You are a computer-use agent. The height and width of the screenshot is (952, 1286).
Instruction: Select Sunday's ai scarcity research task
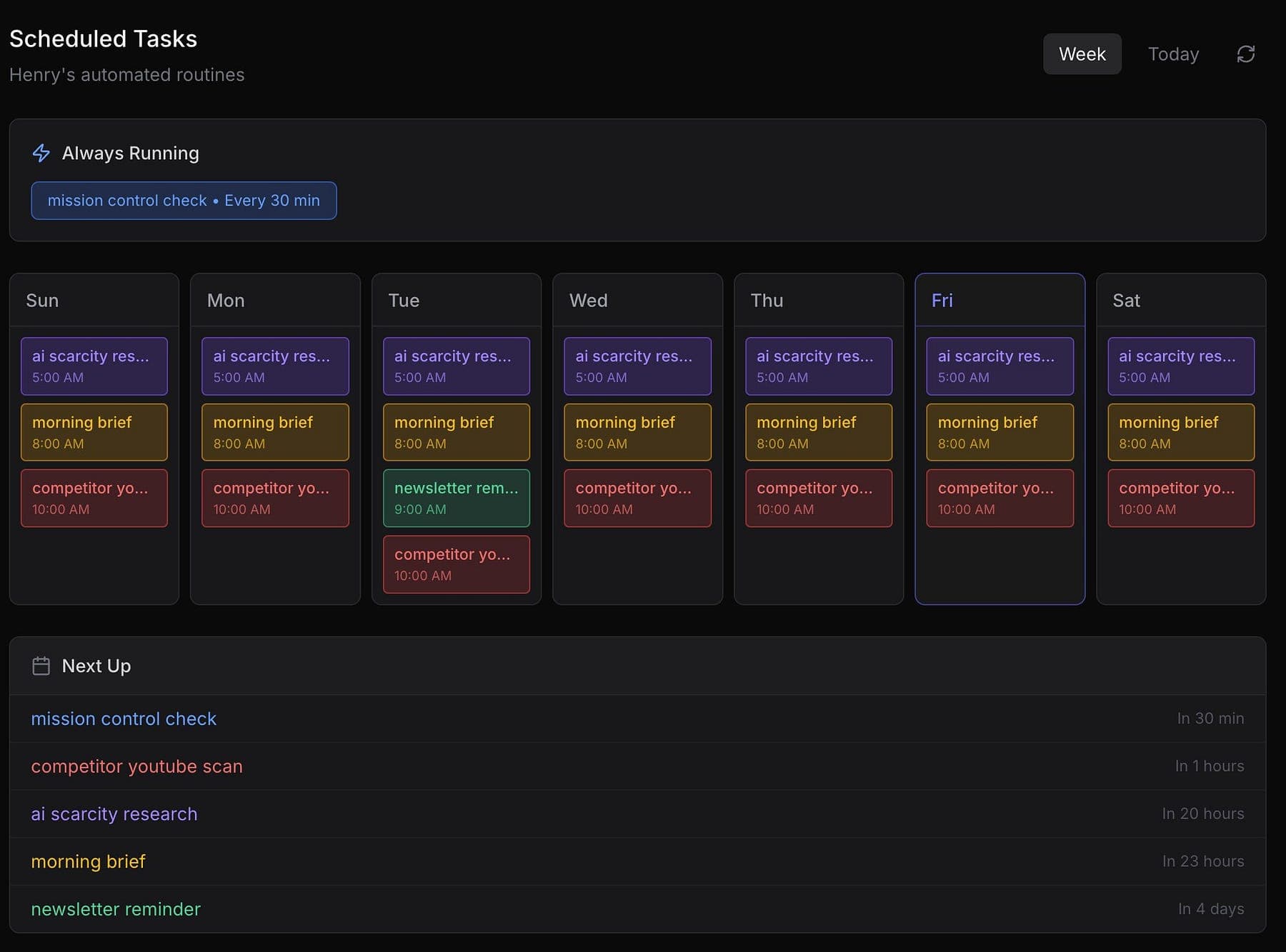(94, 366)
